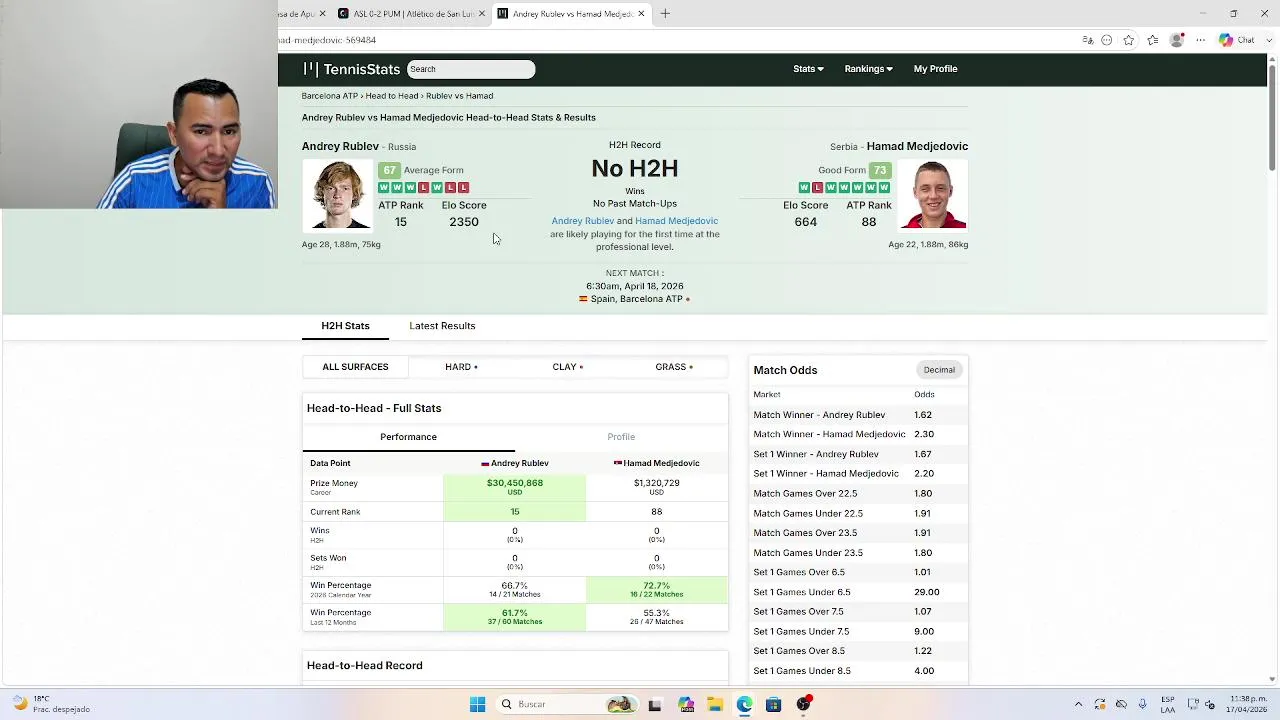Click the TennisStats logo
Viewport: 1280px width, 720px height.
pos(351,69)
